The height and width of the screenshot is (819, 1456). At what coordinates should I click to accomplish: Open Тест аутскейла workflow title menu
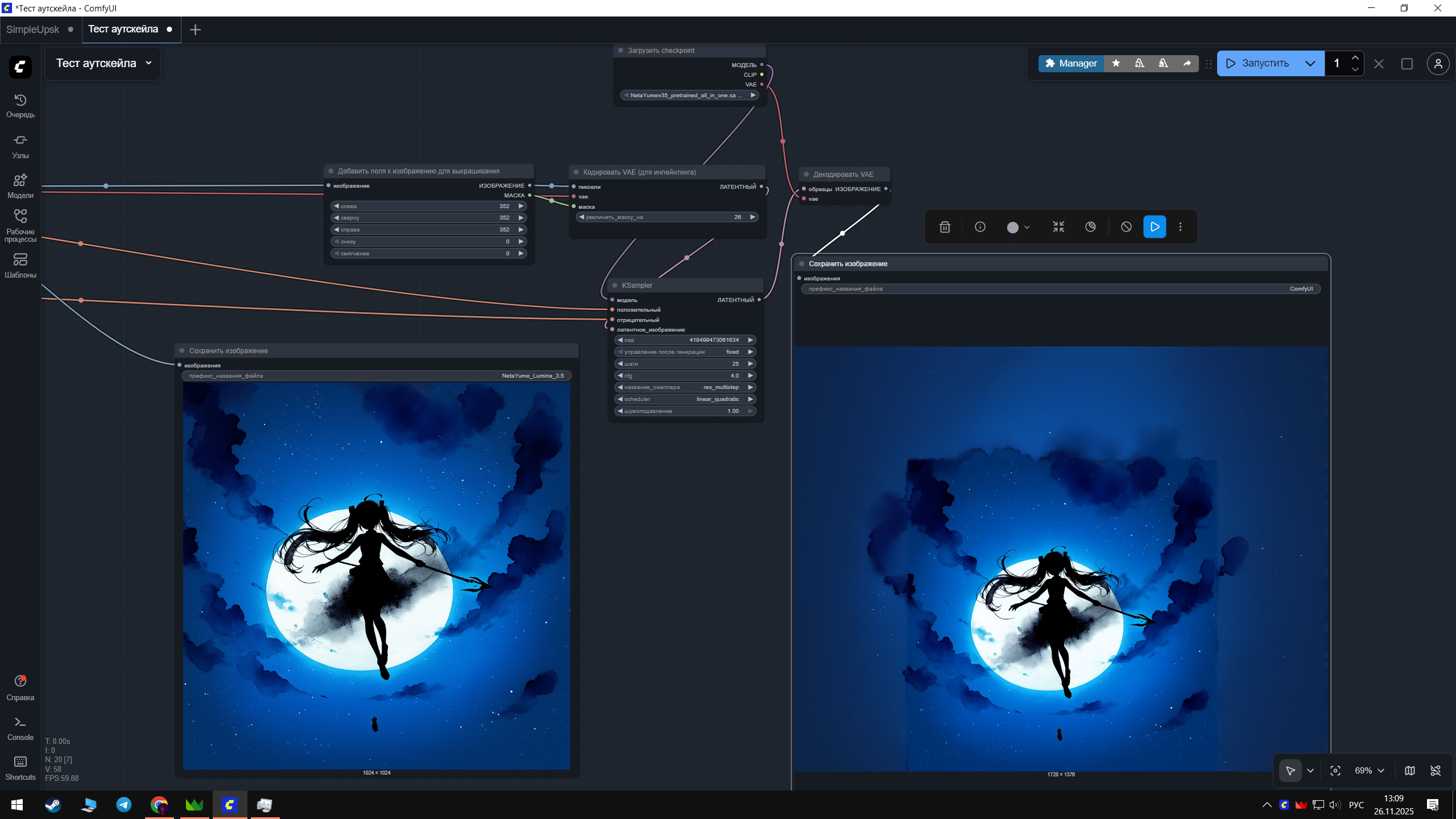[x=104, y=63]
